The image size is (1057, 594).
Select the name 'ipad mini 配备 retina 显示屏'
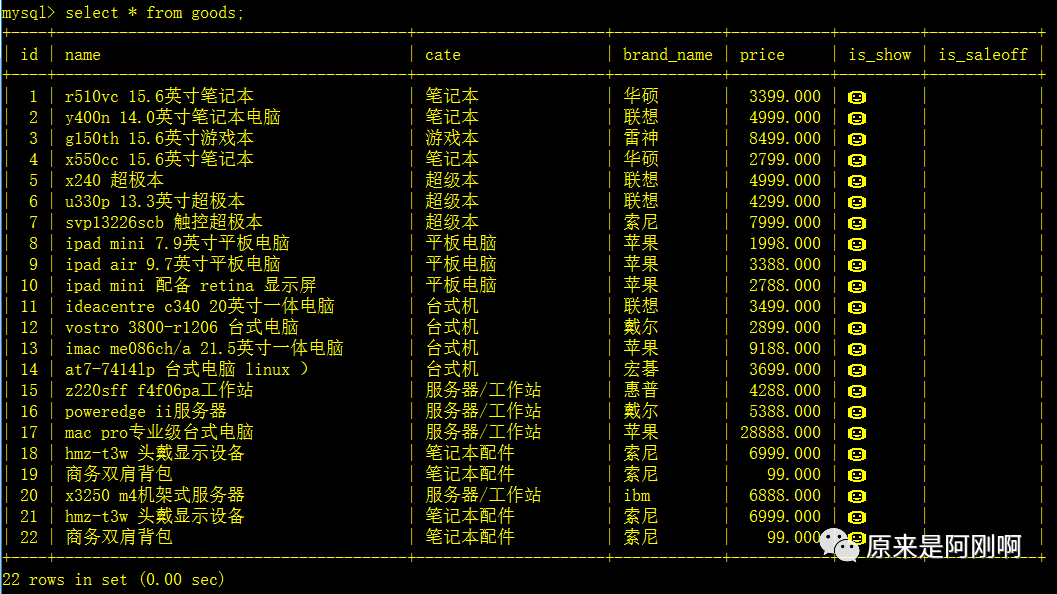click(x=191, y=285)
